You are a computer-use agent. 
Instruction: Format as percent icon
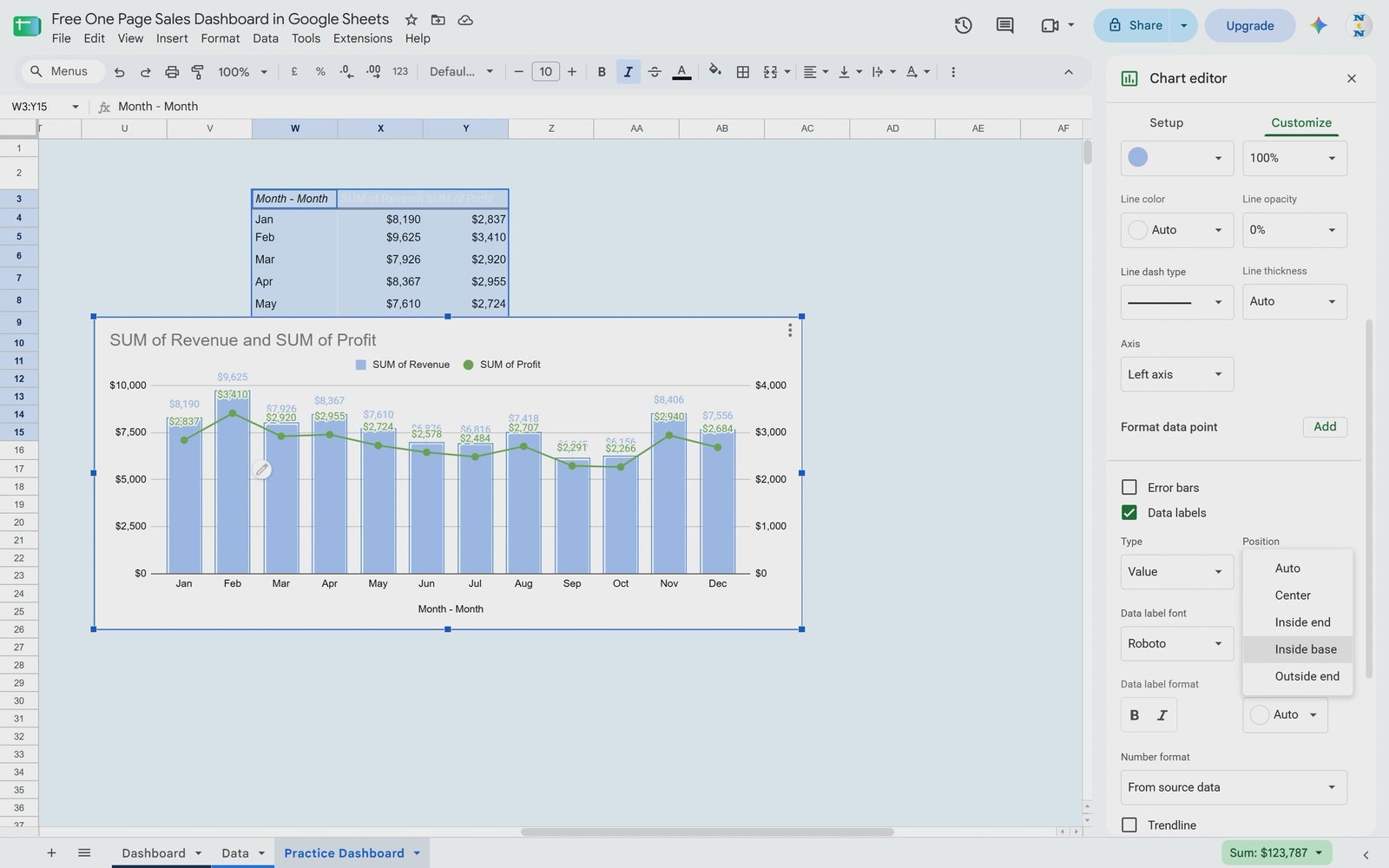(320, 72)
